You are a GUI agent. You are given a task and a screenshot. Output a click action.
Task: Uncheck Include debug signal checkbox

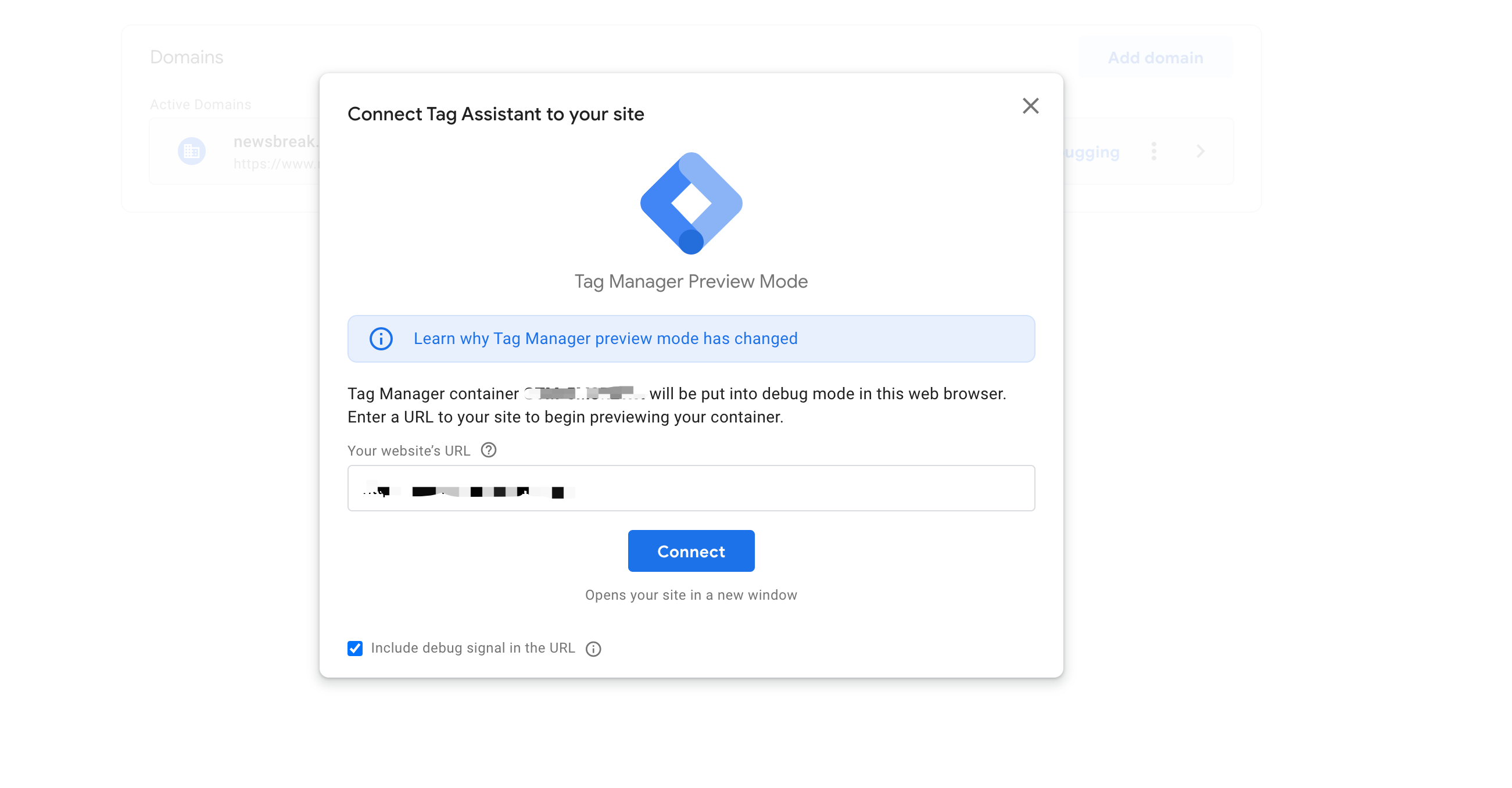click(355, 649)
